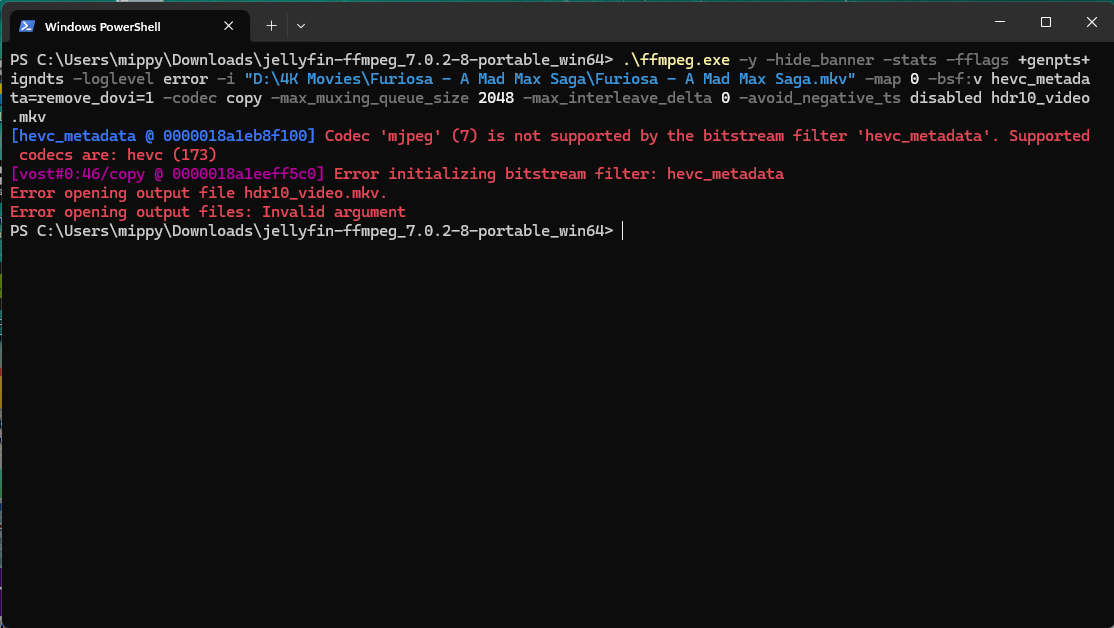Expand the new tab profile dropdown
The height and width of the screenshot is (628, 1114).
pyautogui.click(x=301, y=25)
